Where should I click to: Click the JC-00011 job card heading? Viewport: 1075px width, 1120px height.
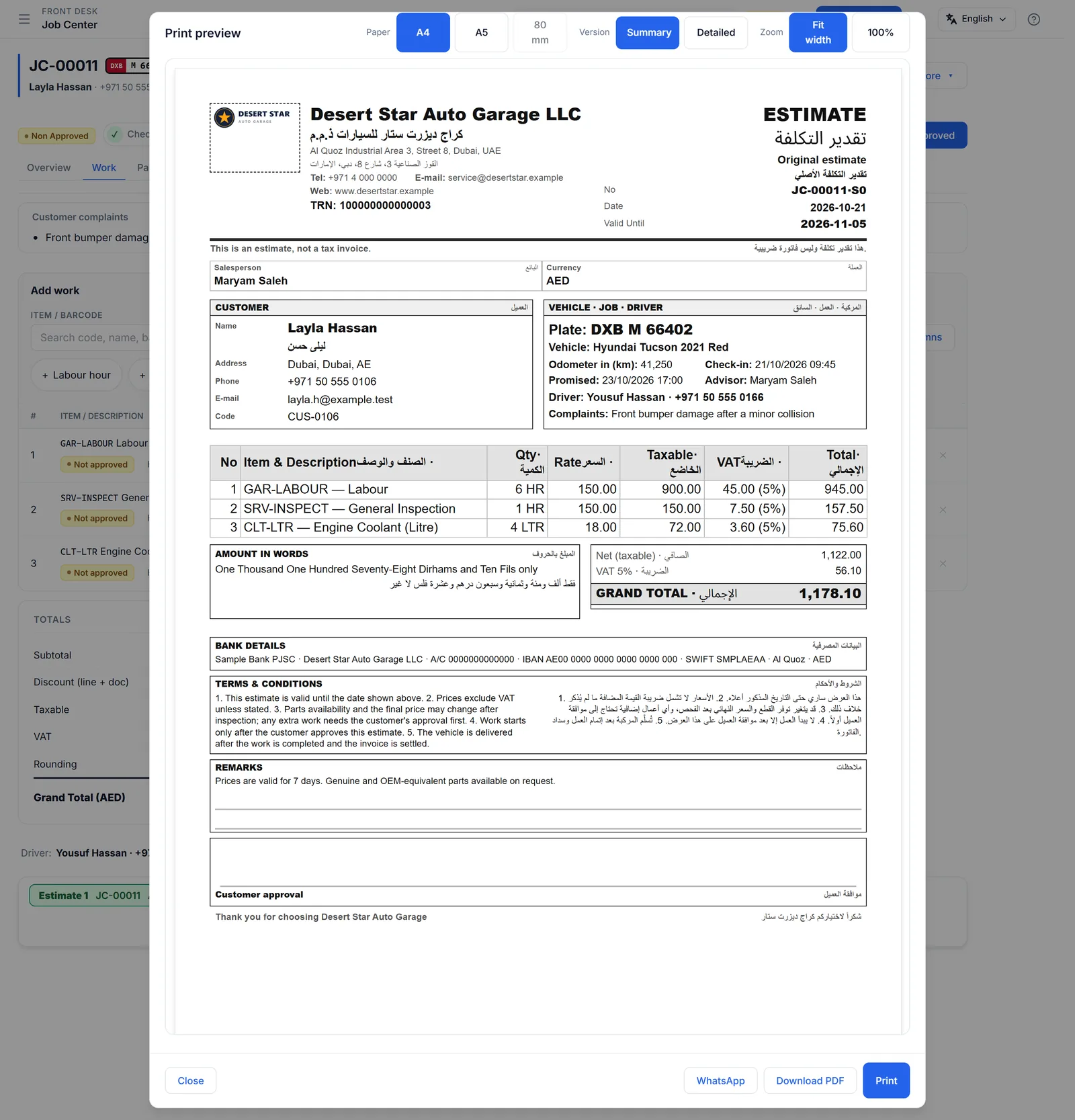pos(63,65)
